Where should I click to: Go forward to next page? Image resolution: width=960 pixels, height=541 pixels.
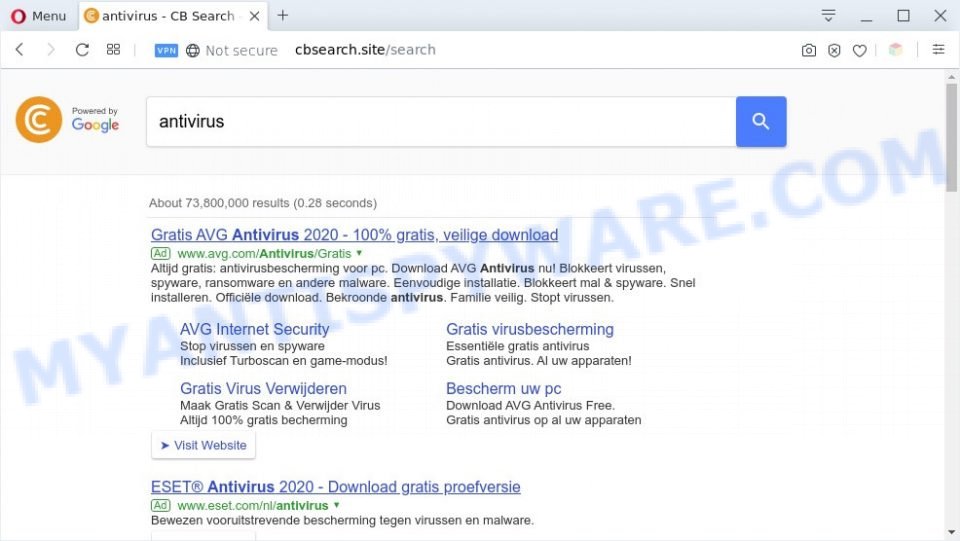(51, 50)
